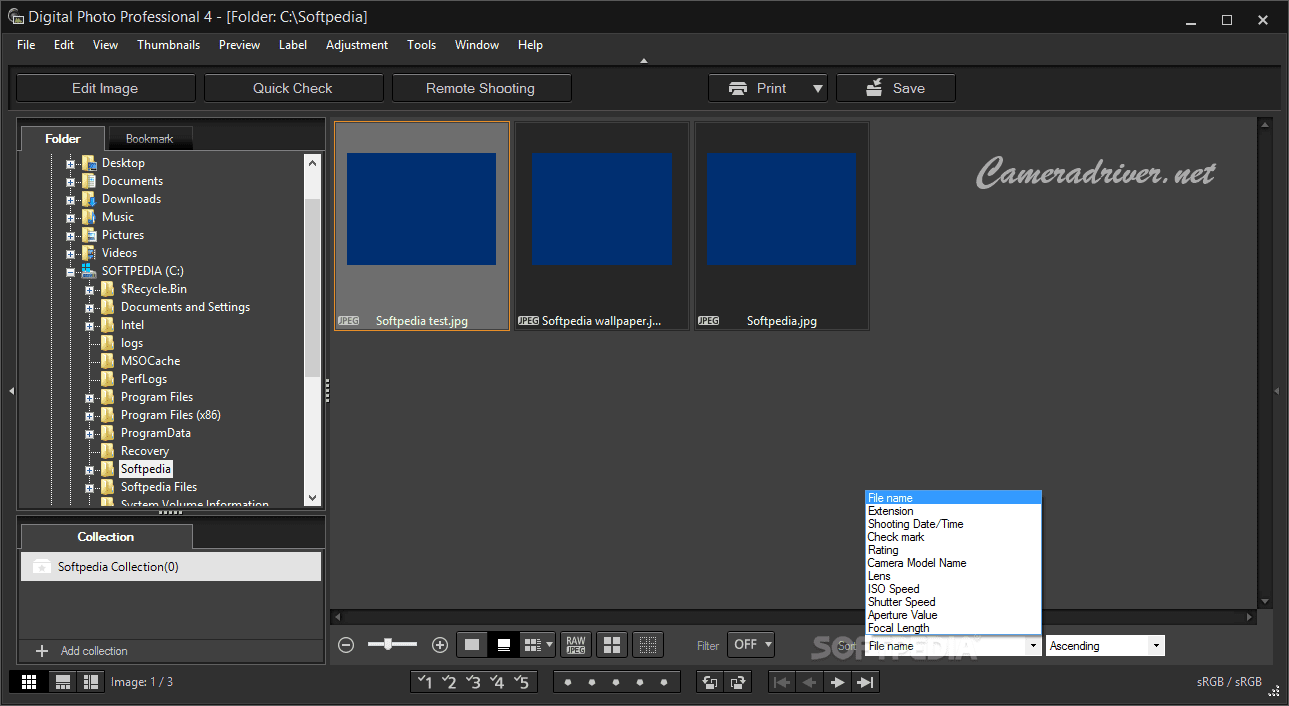Show thumbnails without file info
1289x706 pixels.
pos(473,645)
